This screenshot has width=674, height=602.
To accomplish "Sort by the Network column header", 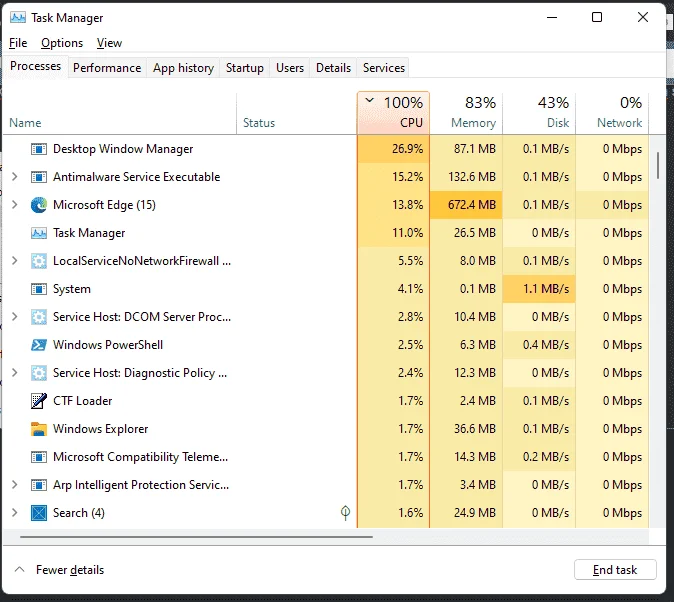I will point(612,114).
